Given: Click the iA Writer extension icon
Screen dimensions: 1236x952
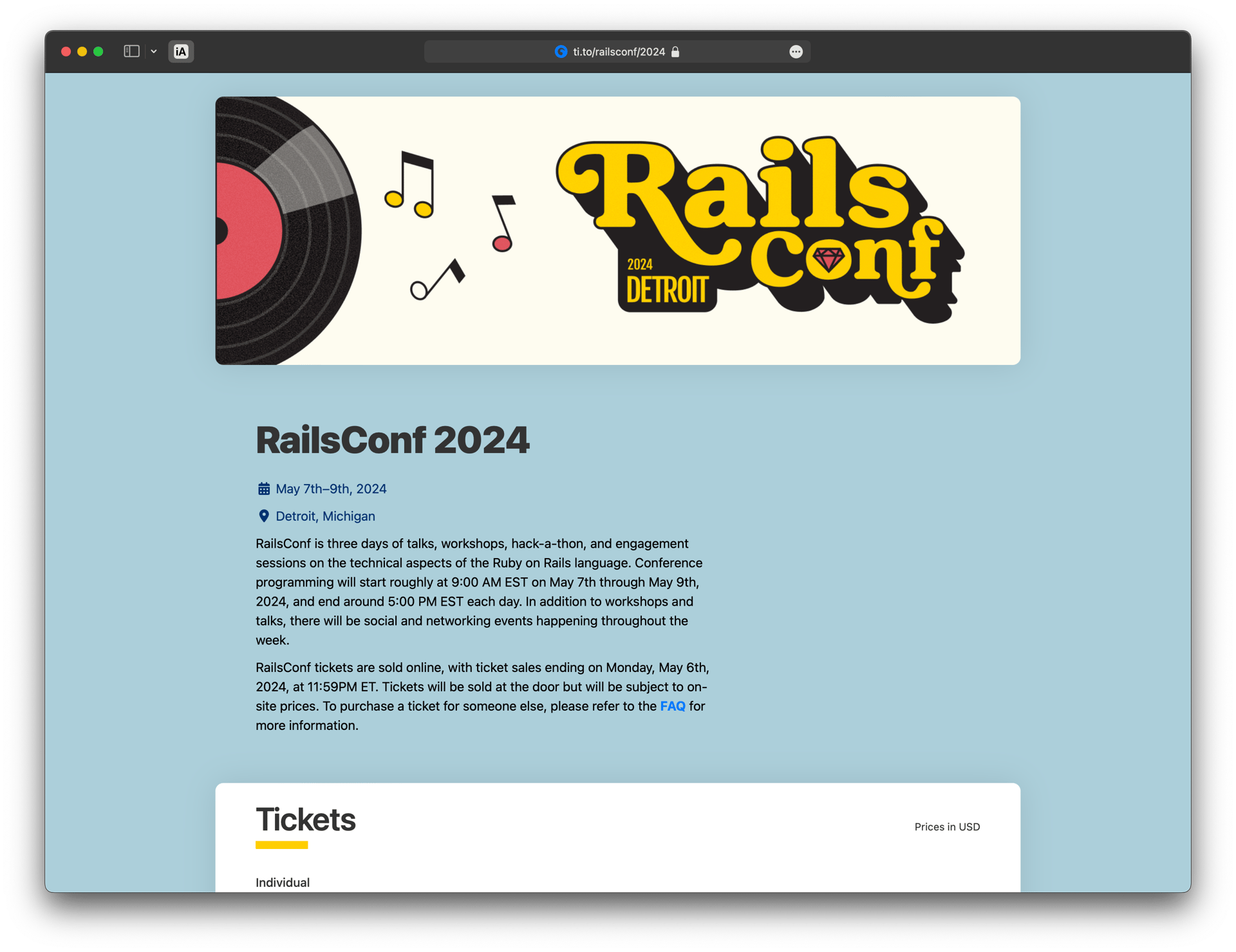Looking at the screenshot, I should [x=181, y=51].
